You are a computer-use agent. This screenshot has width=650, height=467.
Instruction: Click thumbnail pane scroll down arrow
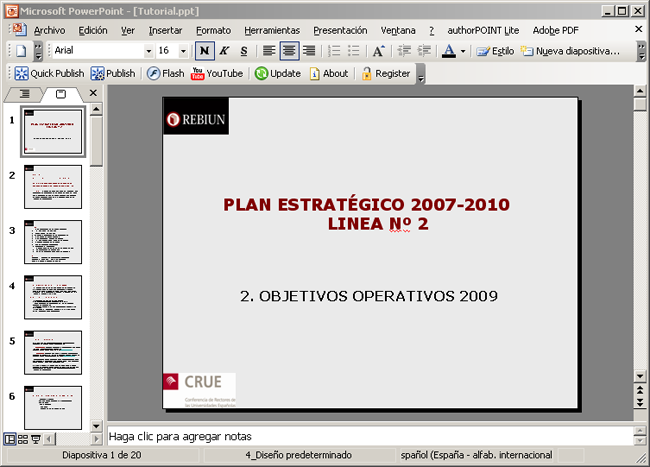click(x=97, y=426)
